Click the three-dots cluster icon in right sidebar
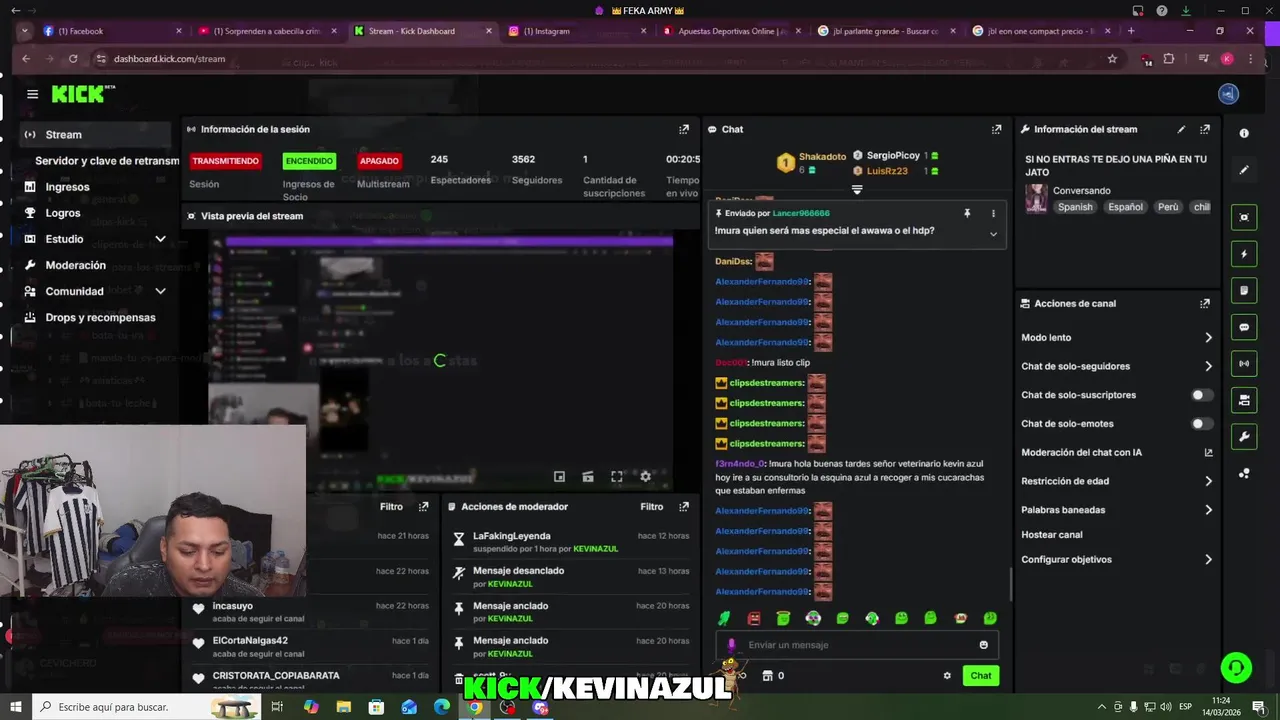This screenshot has width=1280, height=720. click(x=1244, y=473)
